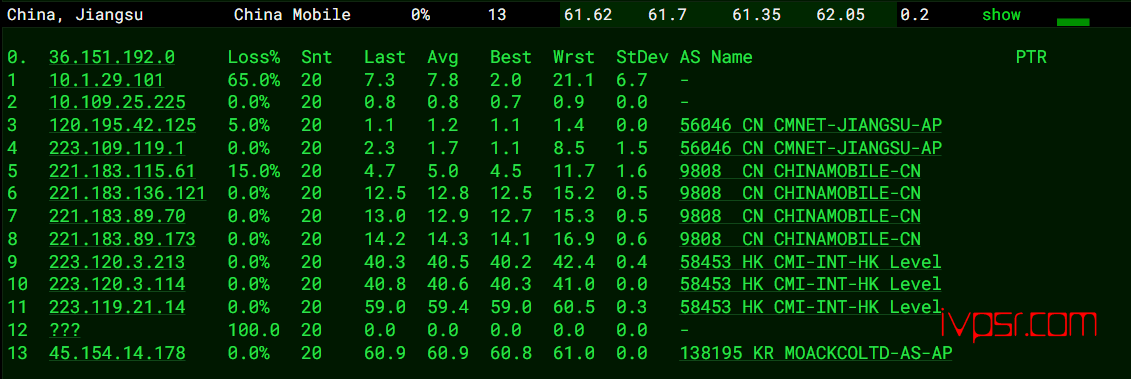The image size is (1131, 379).
Task: Open hop 10 IP link 223.120.3.114
Action: tap(117, 284)
